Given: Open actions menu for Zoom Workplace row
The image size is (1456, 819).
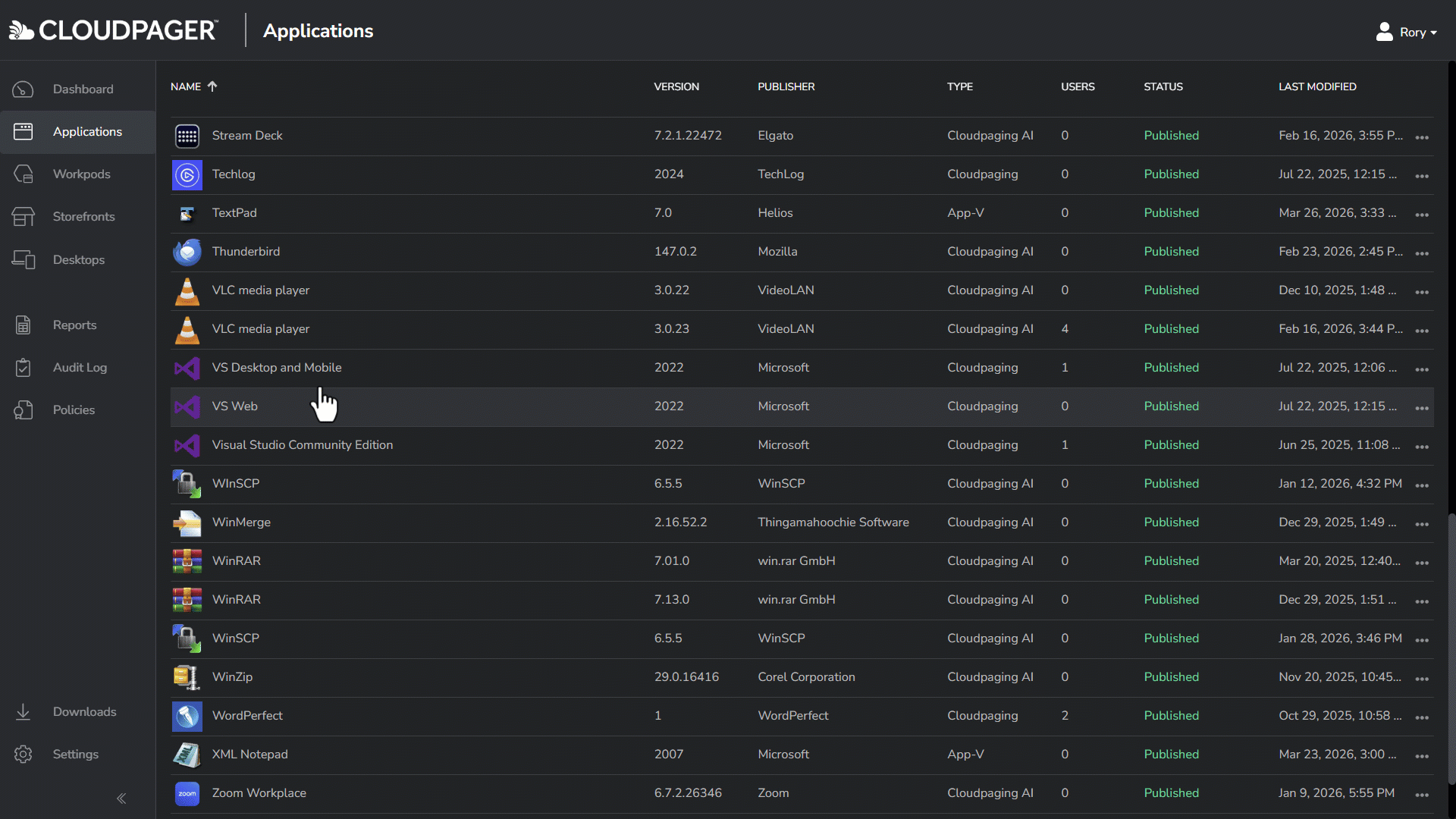Looking at the screenshot, I should point(1422,795).
